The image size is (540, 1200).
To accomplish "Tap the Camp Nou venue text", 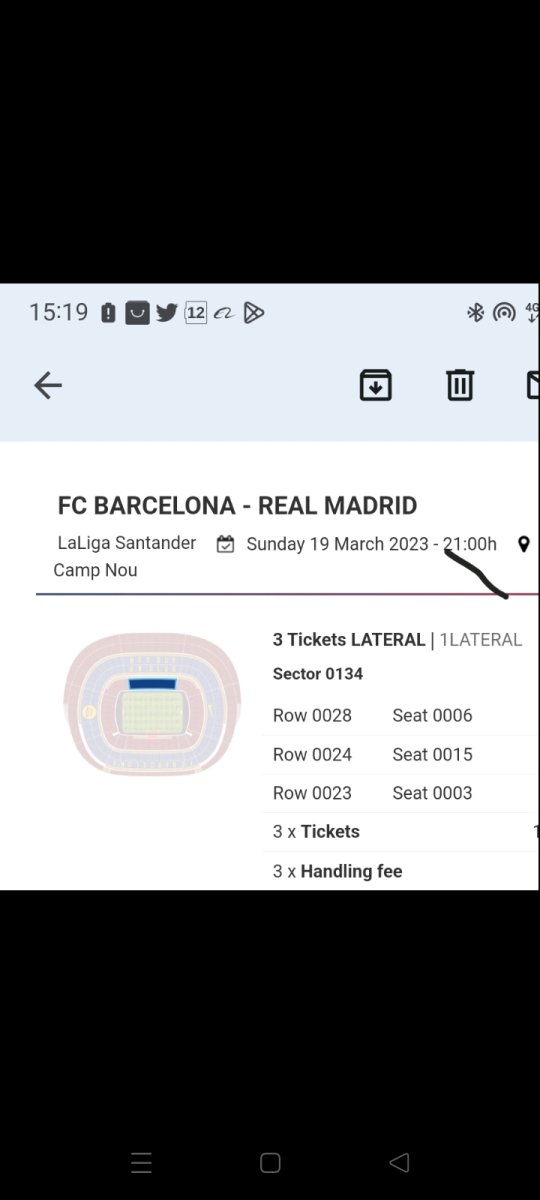I will click(x=95, y=570).
